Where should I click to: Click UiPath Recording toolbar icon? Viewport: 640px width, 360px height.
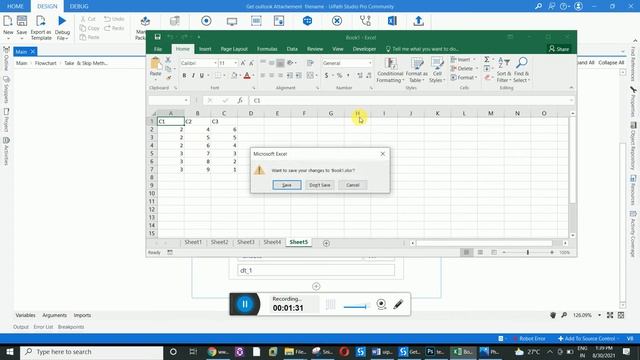point(206,21)
